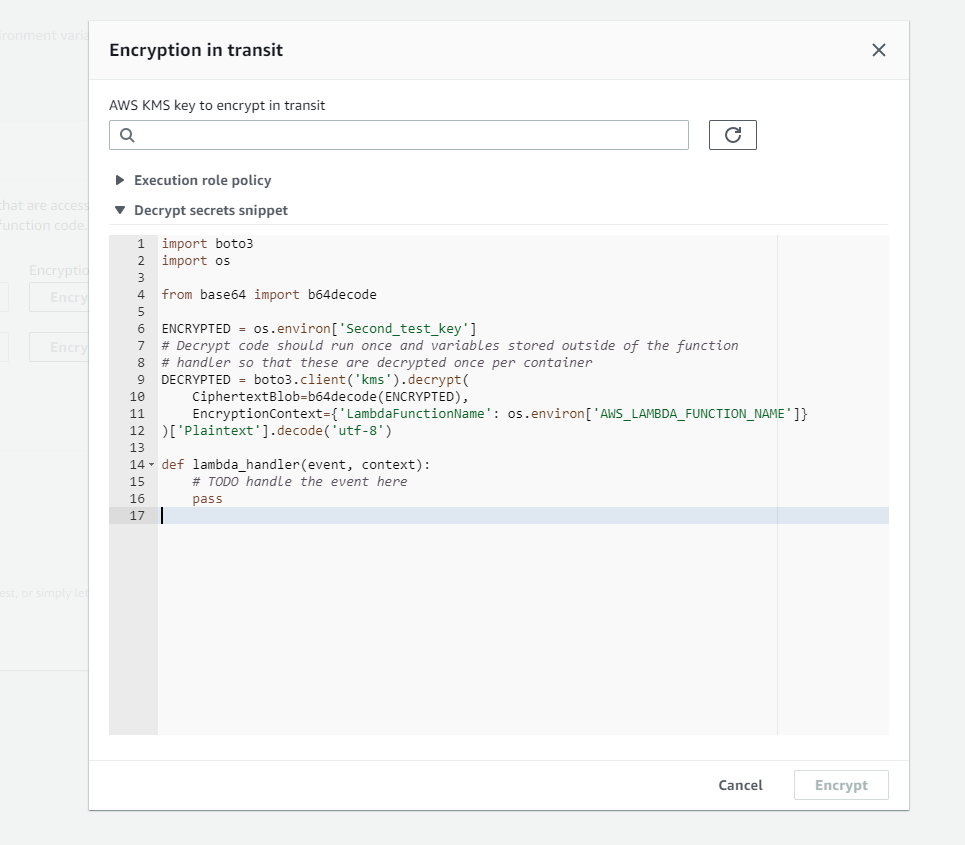Click line number 6 in the gutter
Screen dimensions: 965x845
139,328
